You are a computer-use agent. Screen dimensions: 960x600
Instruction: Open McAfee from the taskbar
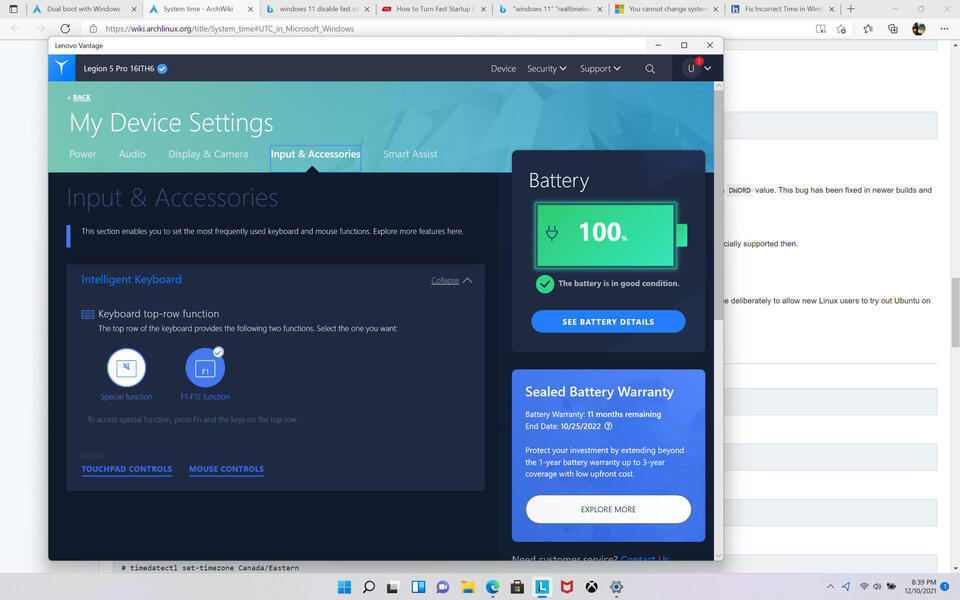click(567, 587)
